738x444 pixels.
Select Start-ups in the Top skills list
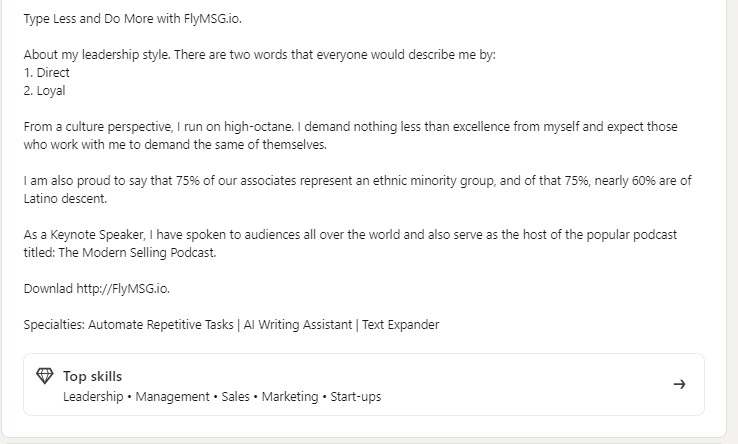pos(356,396)
